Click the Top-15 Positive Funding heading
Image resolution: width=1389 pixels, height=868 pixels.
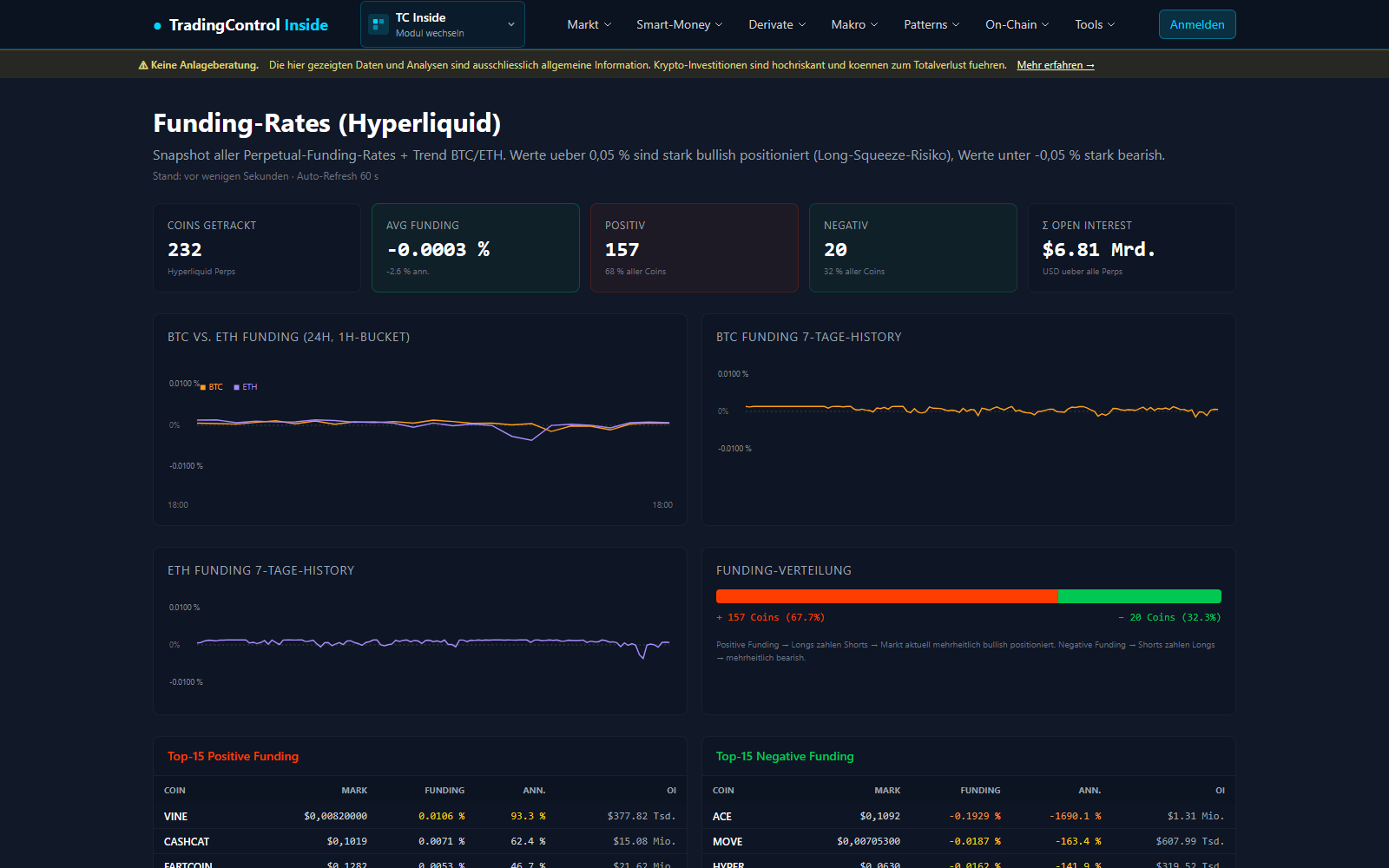coord(233,756)
